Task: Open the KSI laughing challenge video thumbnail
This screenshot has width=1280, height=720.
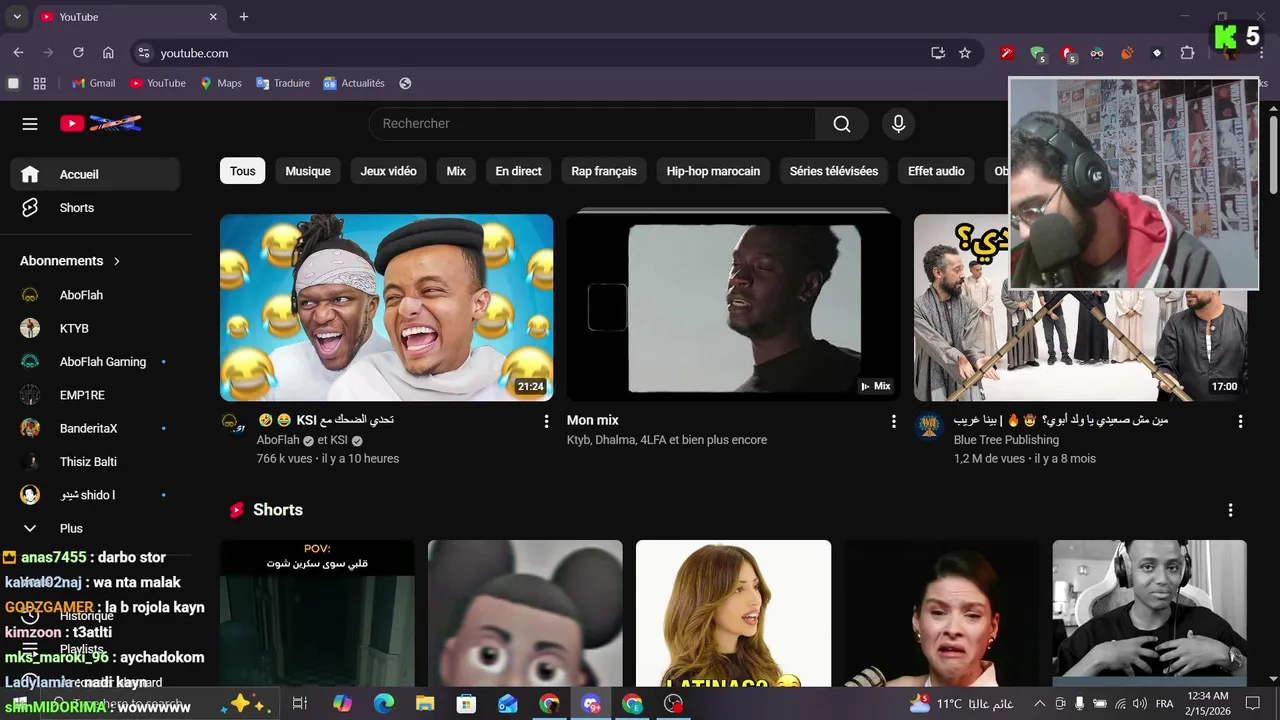Action: pyautogui.click(x=386, y=307)
